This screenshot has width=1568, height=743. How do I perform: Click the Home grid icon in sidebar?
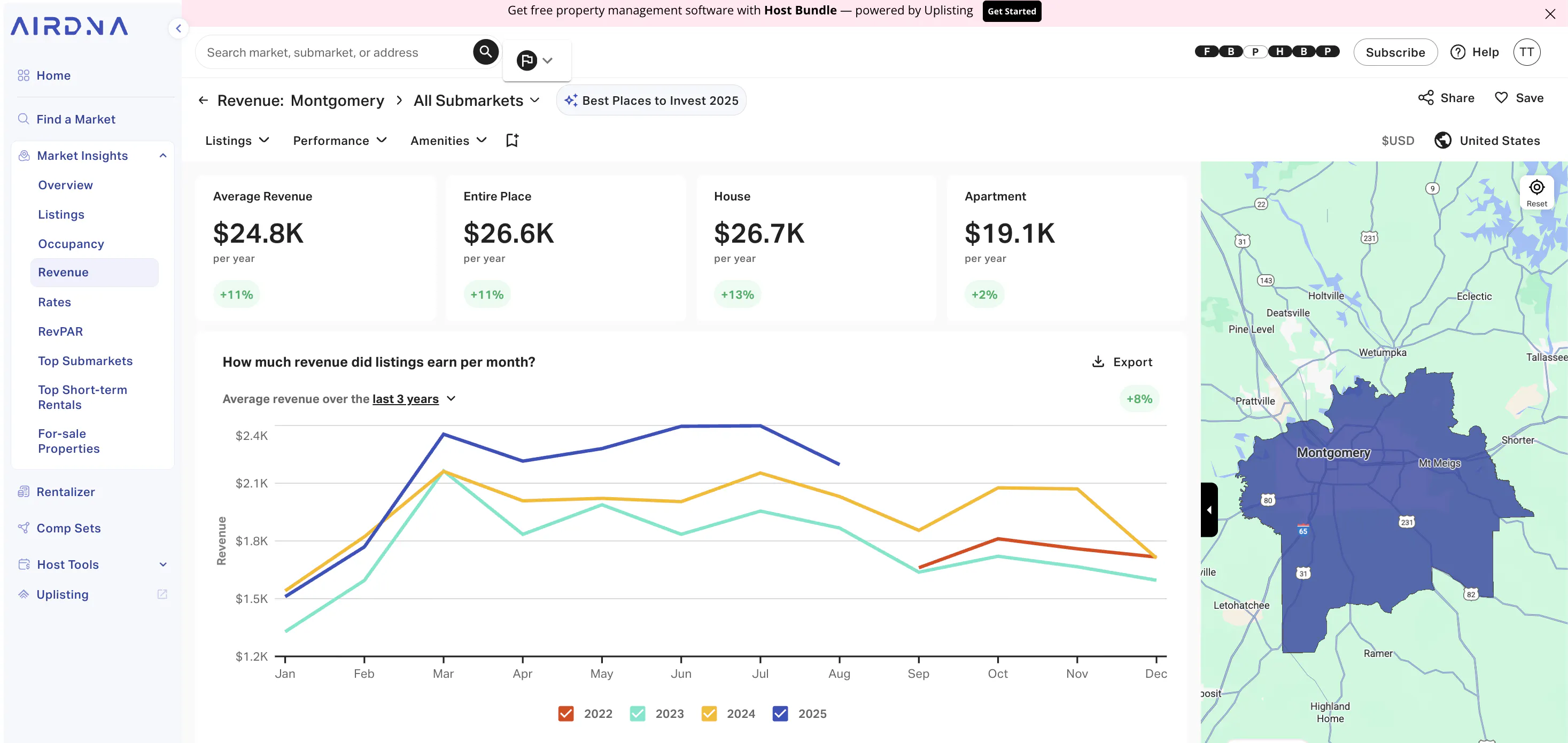click(24, 75)
